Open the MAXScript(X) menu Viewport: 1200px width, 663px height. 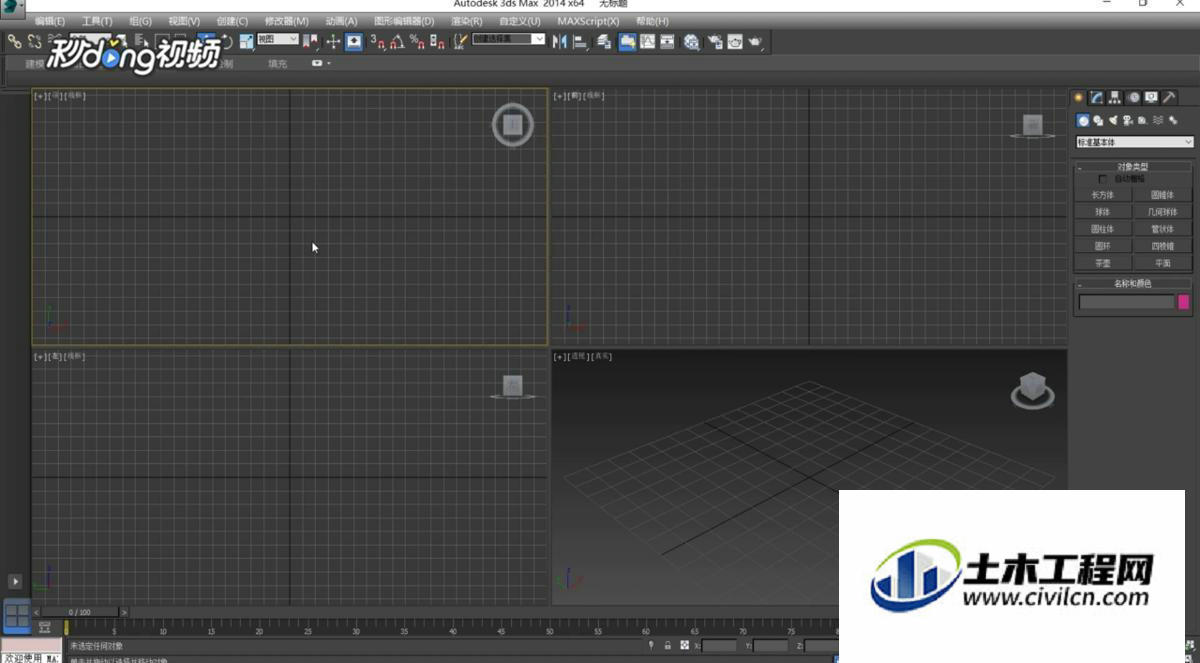click(x=588, y=21)
